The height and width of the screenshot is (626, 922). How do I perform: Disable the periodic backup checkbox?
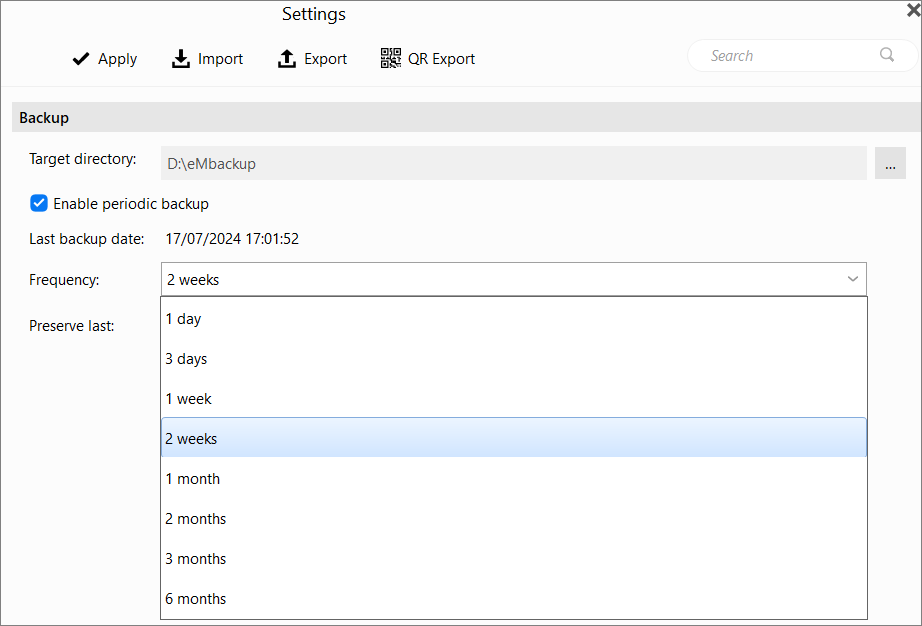[x=39, y=203]
